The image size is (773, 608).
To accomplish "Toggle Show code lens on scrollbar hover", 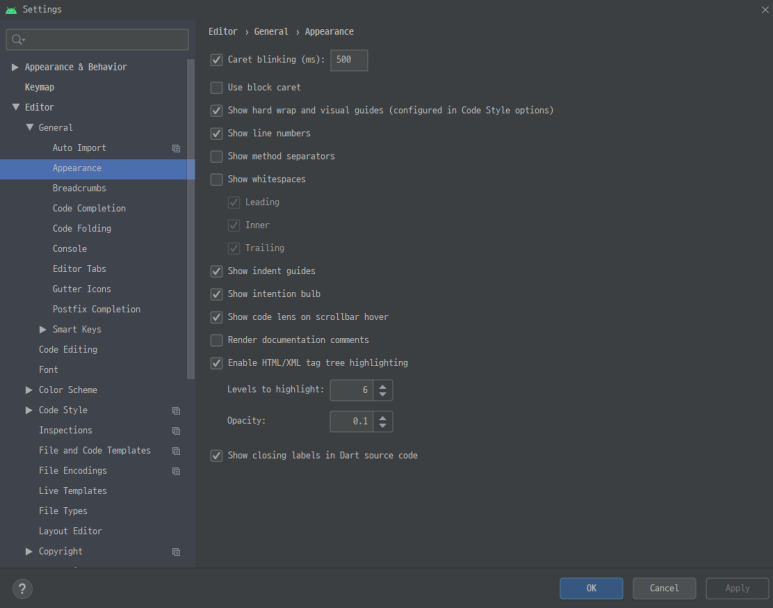I will coord(216,317).
